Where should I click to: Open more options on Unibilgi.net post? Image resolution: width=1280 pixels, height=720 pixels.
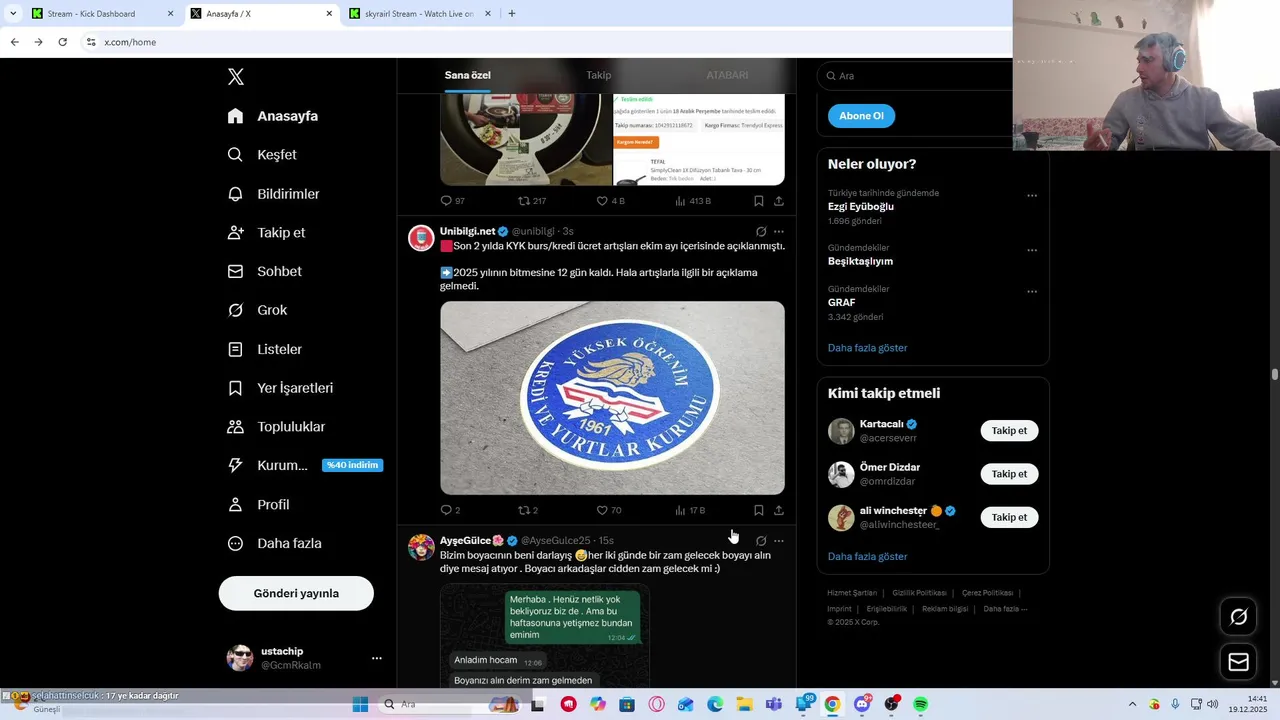tap(779, 232)
